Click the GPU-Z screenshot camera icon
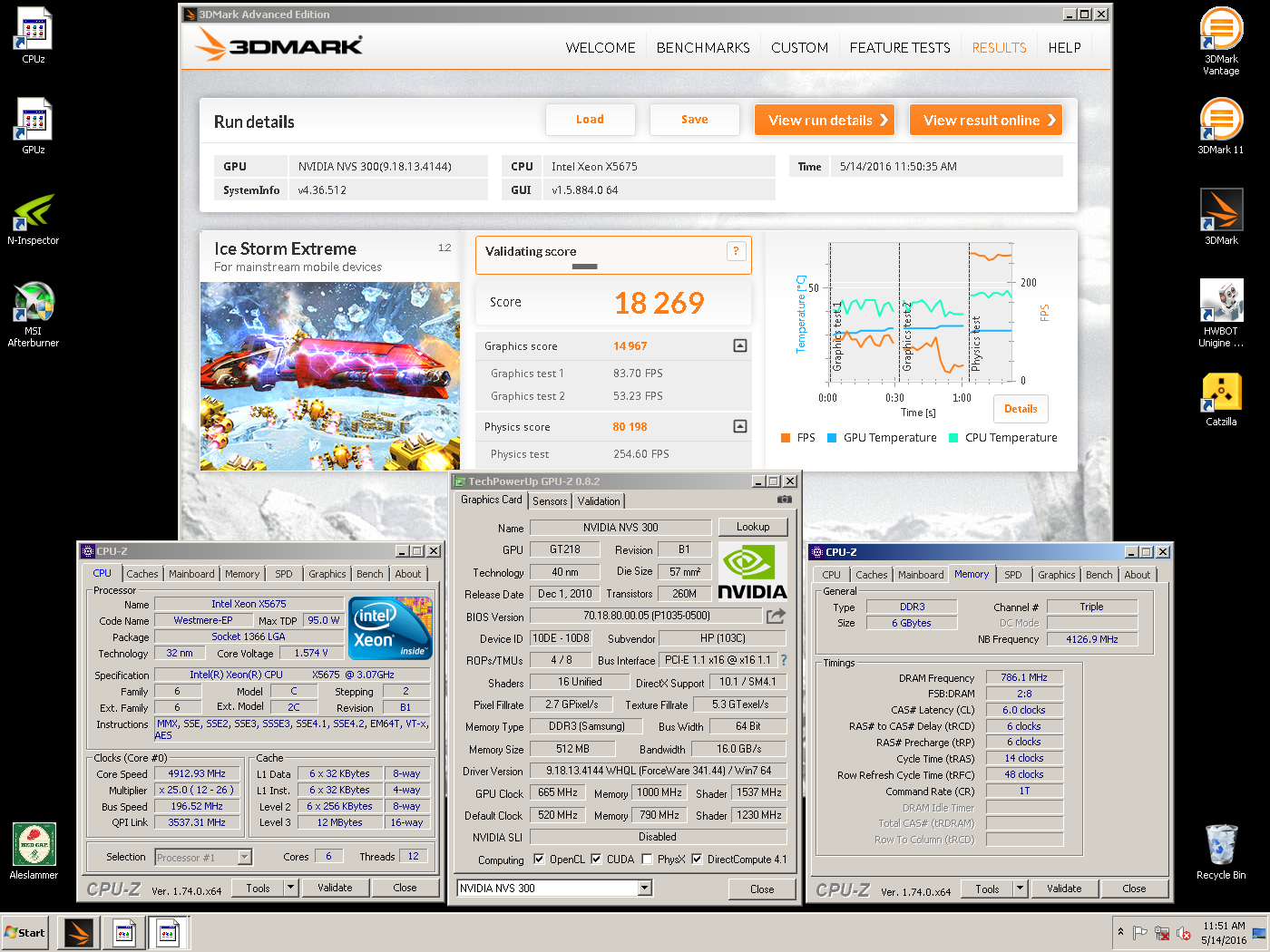 click(785, 500)
